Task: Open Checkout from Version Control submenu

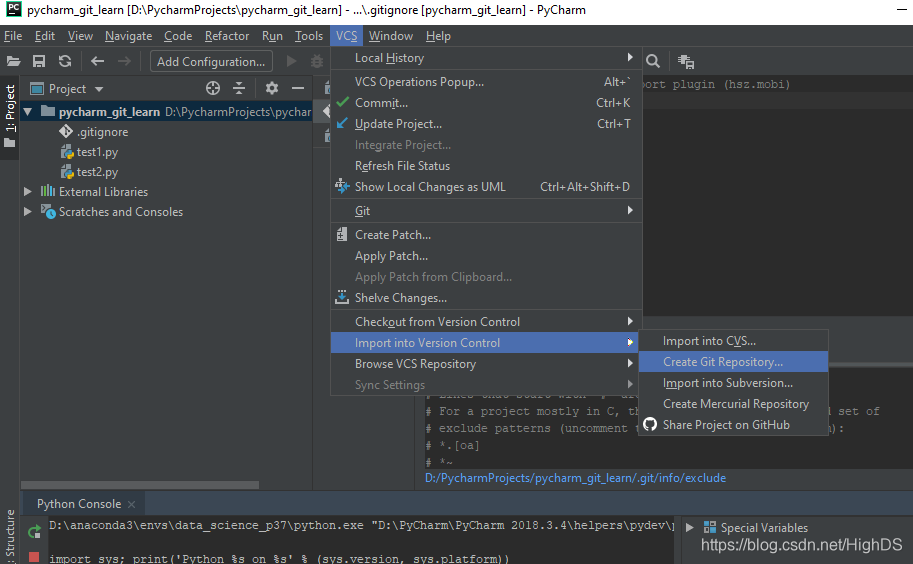Action: pos(486,322)
